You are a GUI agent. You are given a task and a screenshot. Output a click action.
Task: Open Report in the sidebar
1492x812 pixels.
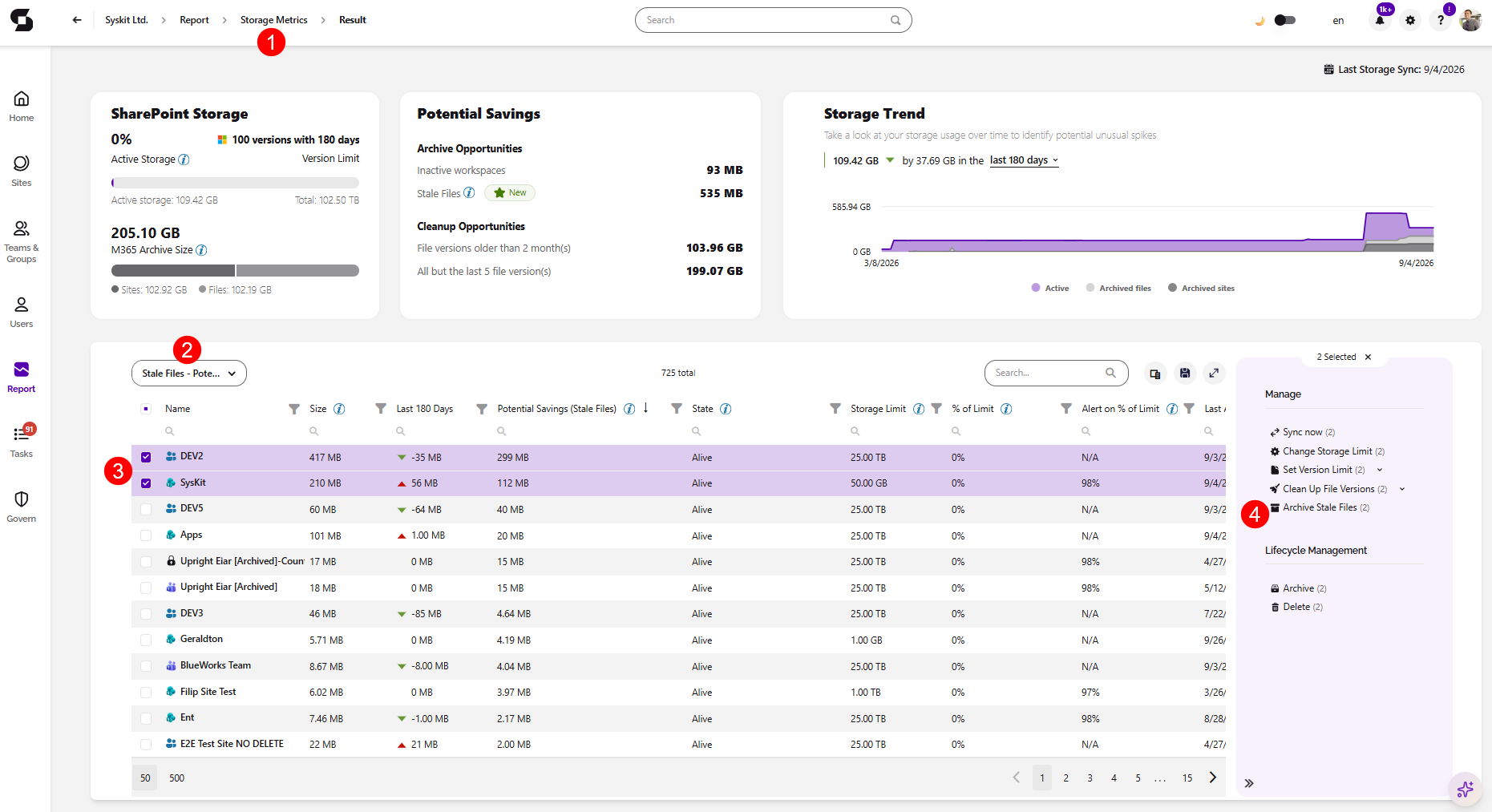22,377
